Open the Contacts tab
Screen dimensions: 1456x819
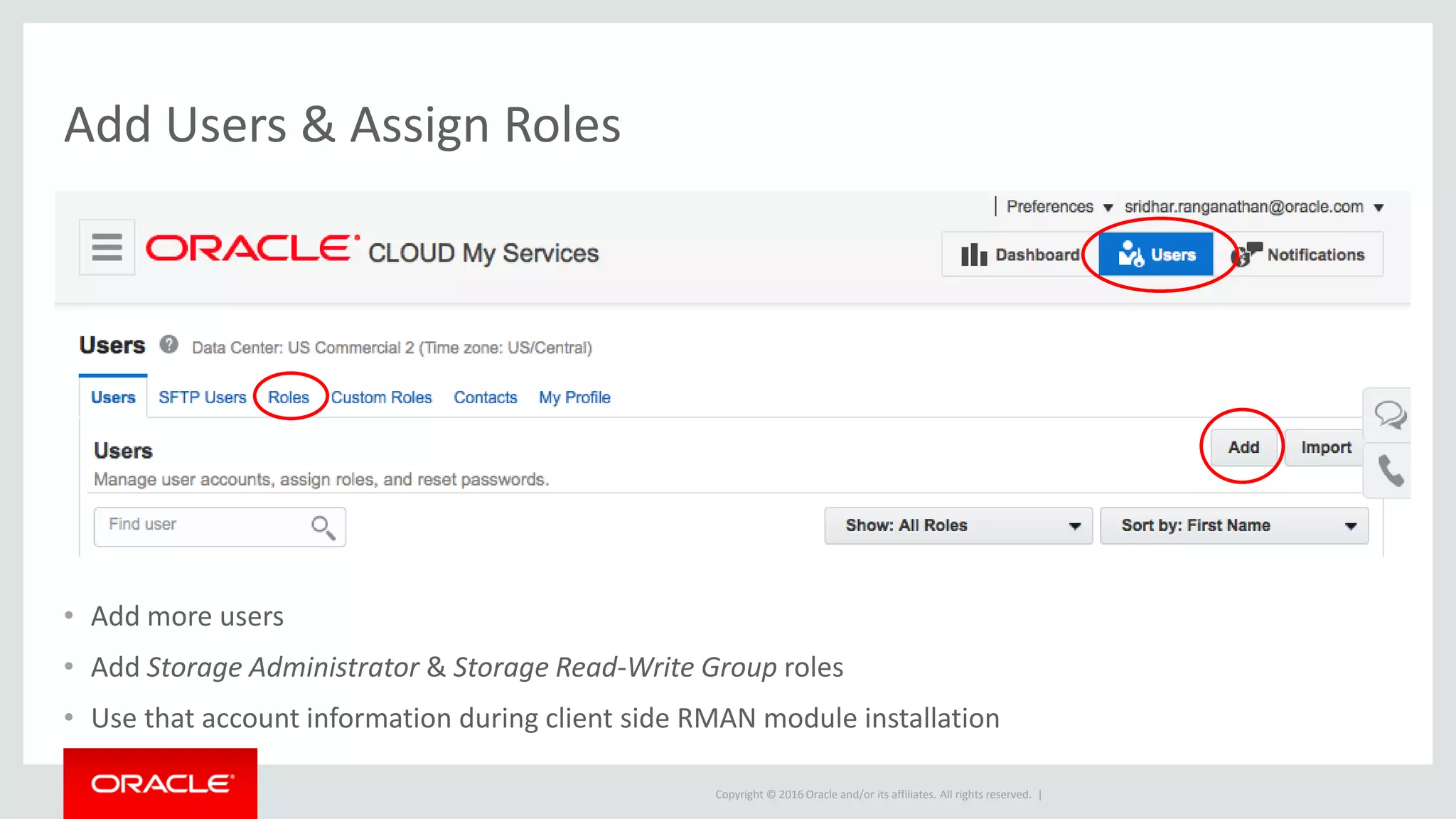[486, 397]
